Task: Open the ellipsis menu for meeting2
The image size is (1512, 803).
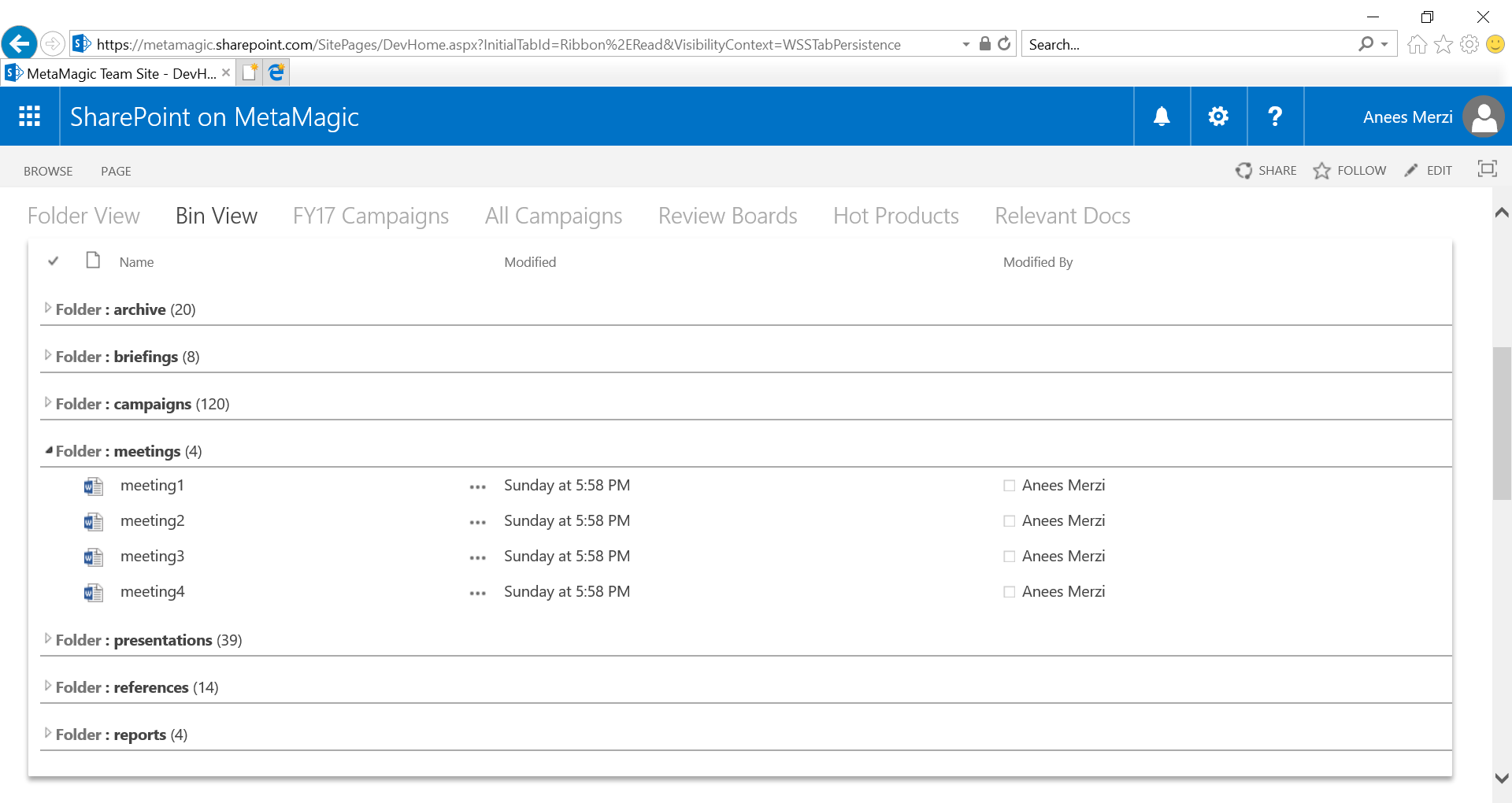Action: [477, 523]
